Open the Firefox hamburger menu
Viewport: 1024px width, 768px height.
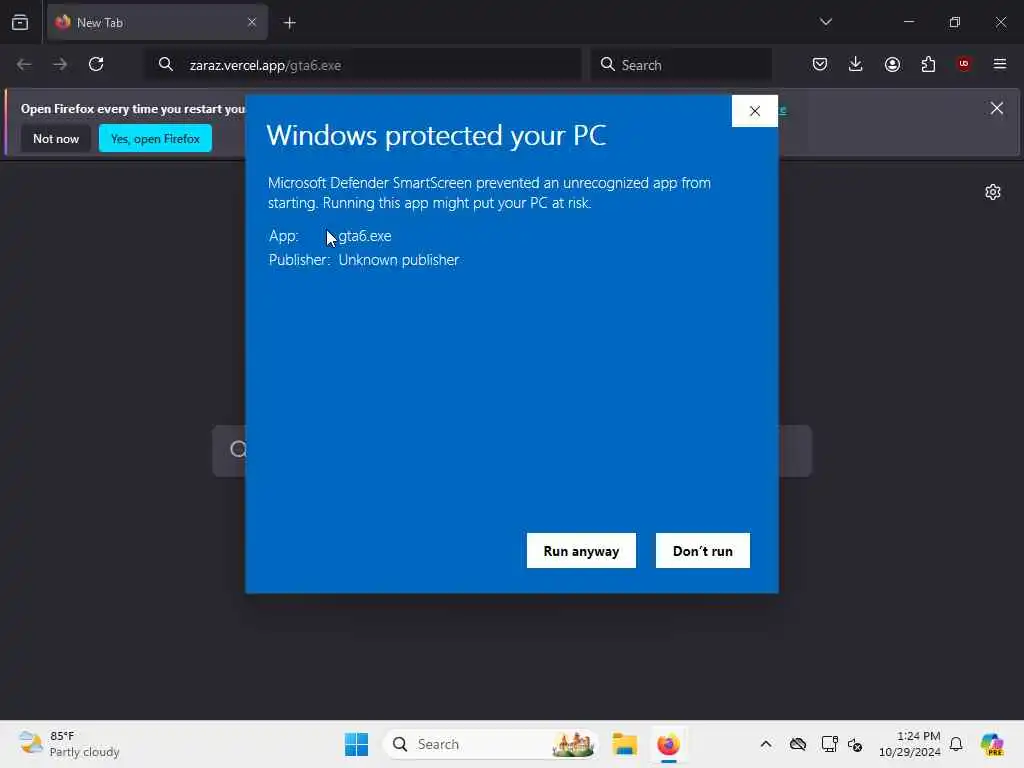coord(1000,64)
